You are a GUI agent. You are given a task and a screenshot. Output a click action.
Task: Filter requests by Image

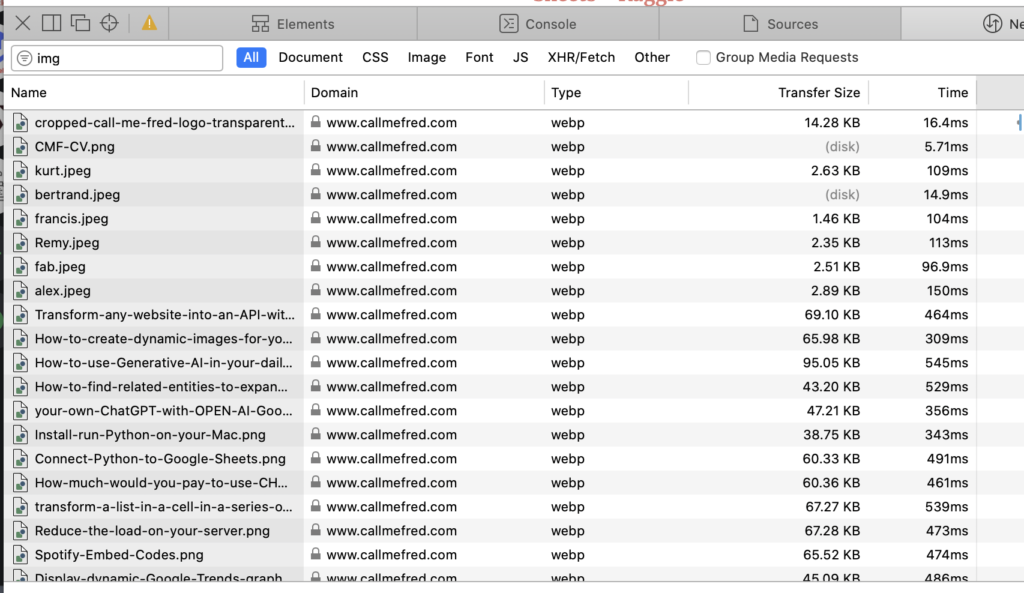426,57
